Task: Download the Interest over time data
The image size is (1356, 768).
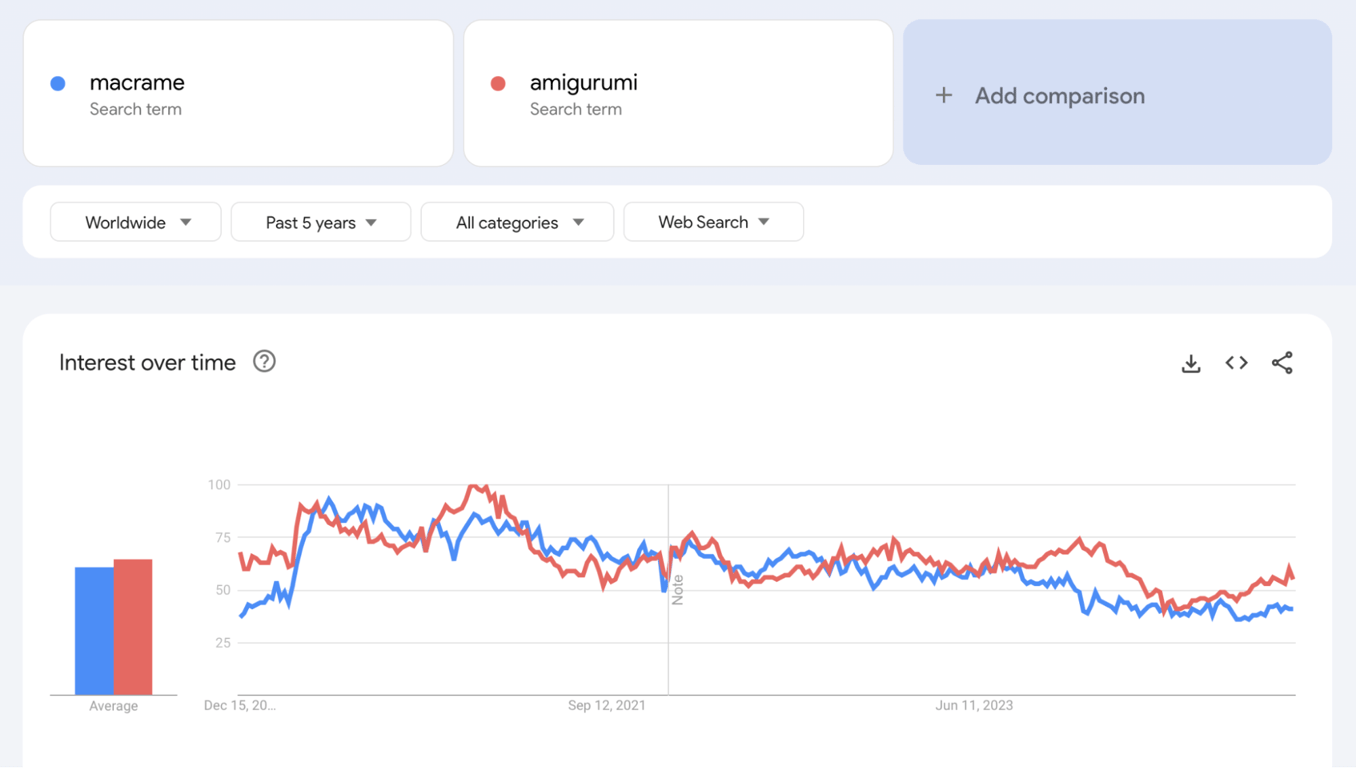Action: [1190, 363]
